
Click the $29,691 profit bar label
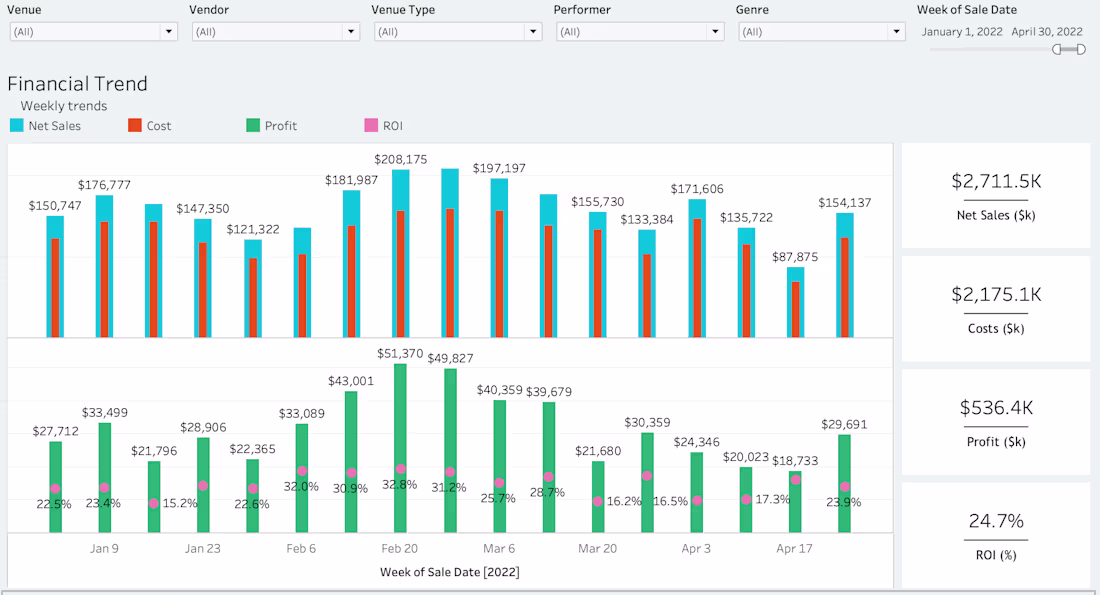(844, 424)
